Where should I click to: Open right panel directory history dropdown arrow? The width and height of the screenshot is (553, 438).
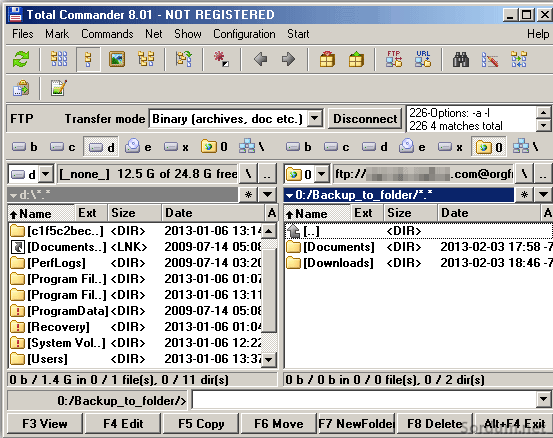pos(543,195)
